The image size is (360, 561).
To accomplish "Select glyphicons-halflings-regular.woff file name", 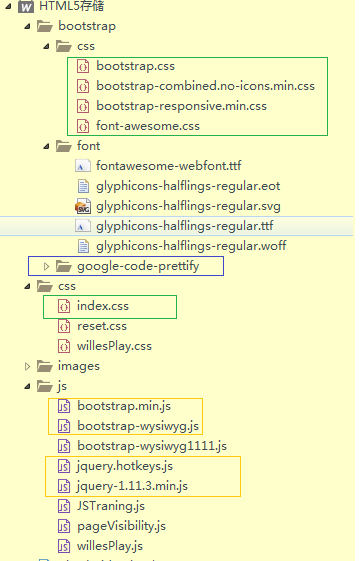I will (191, 247).
